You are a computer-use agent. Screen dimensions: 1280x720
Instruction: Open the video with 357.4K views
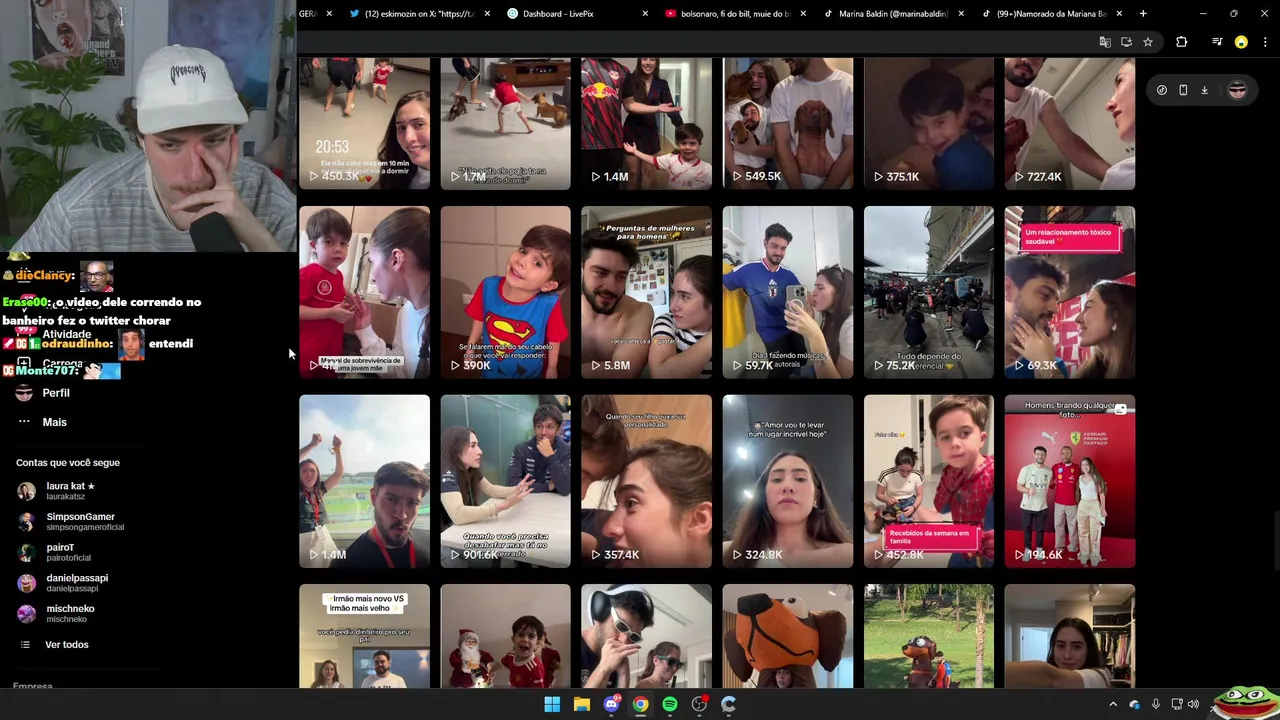[646, 481]
